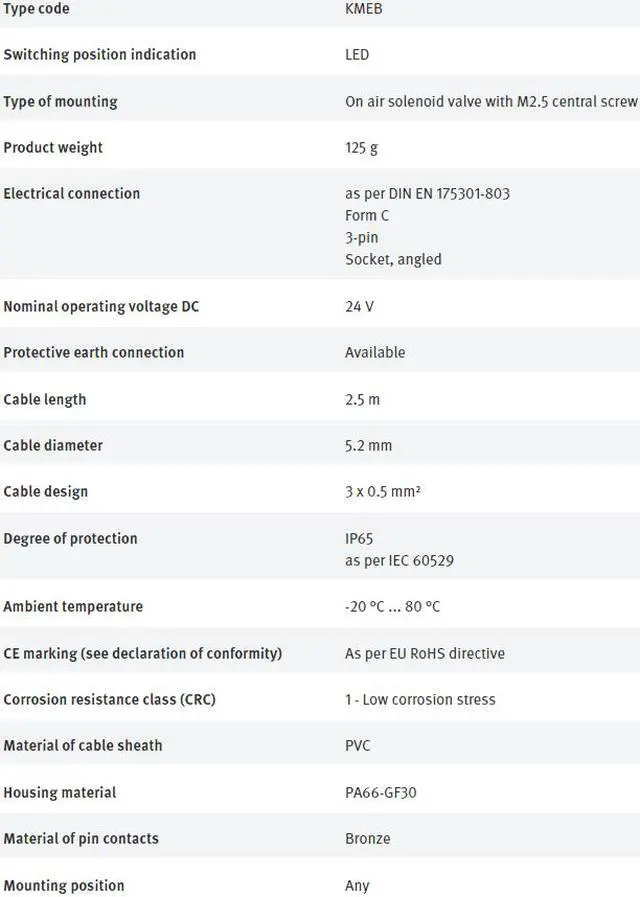
Task: Click the 5.2 mm cable diameter value
Action: point(368,446)
